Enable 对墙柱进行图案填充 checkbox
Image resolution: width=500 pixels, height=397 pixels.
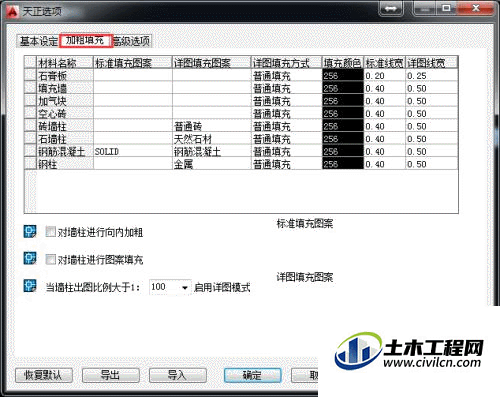tap(51, 259)
